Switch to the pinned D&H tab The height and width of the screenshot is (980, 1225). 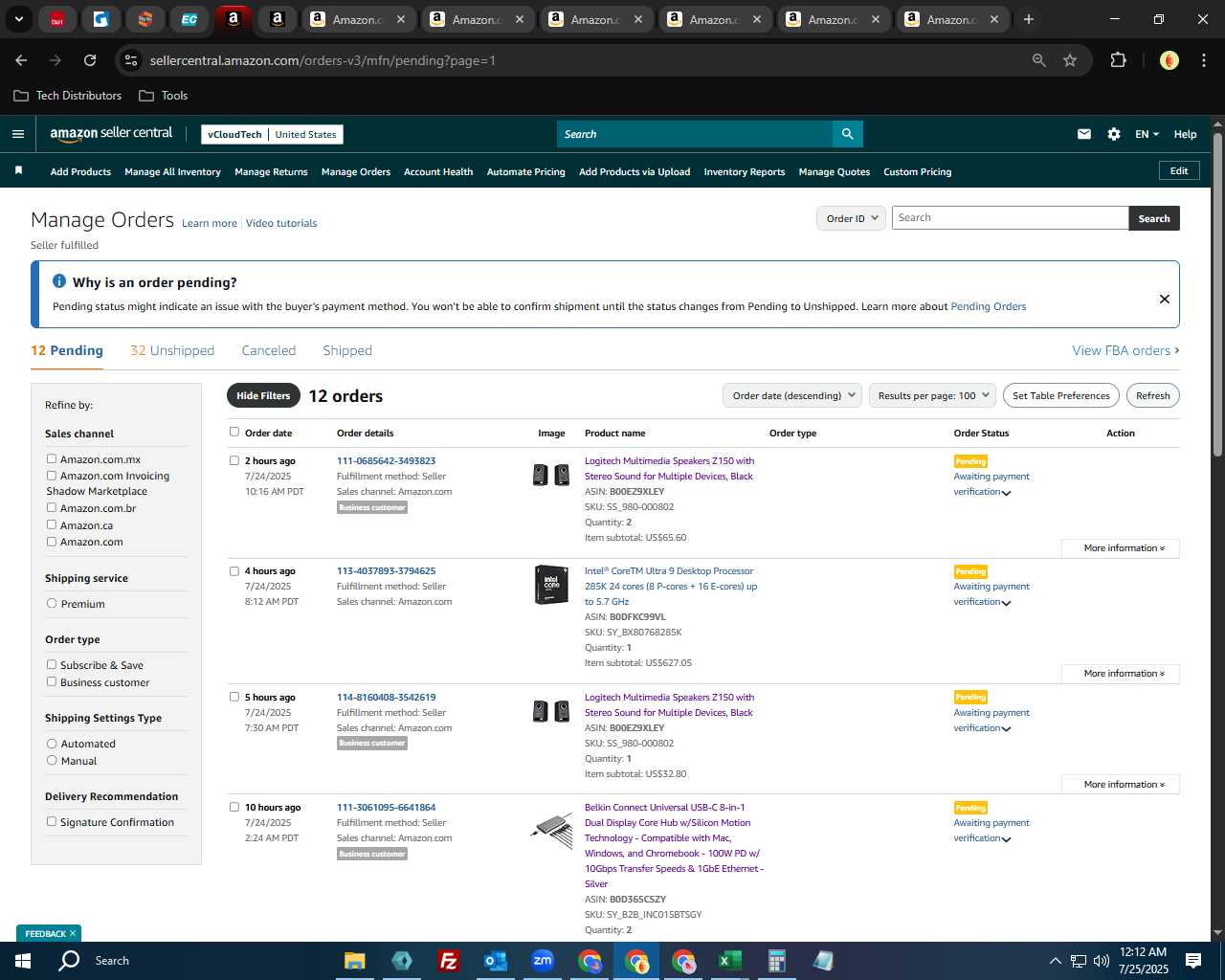(x=57, y=19)
